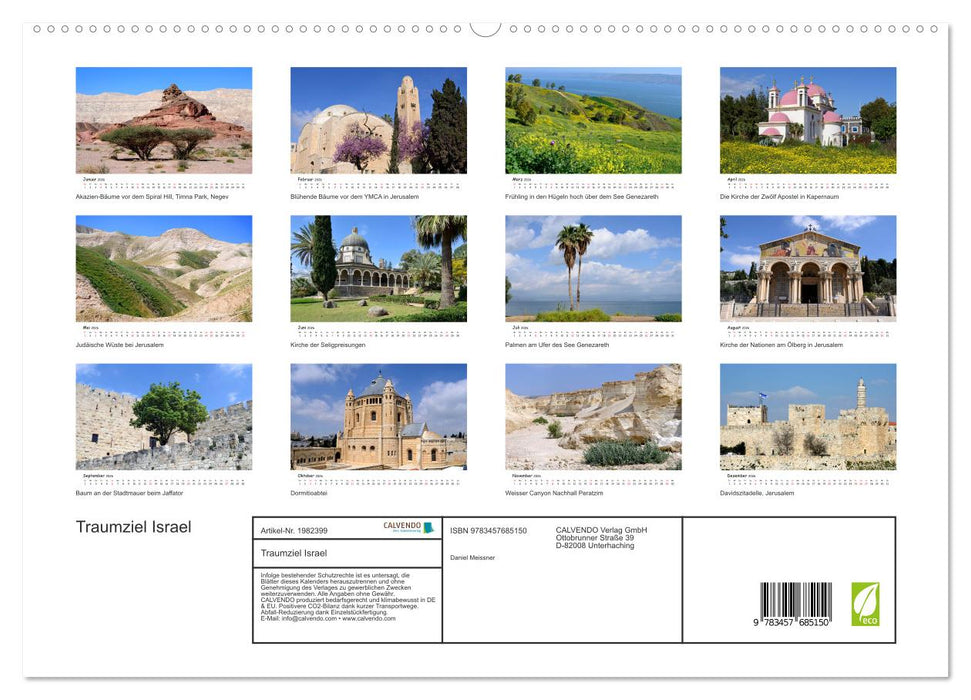Open the YMCA Jerusalem February photo
Image resolution: width=971 pixels, height=700 pixels.
[x=378, y=118]
